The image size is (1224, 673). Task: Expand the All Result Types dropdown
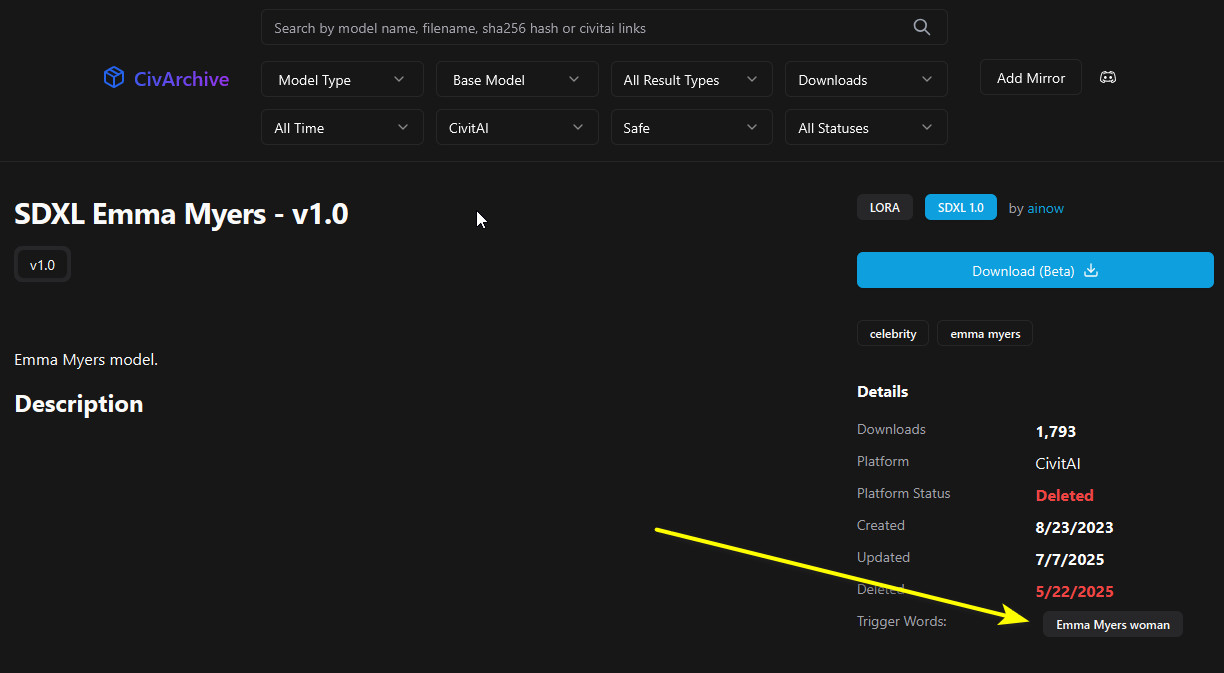[692, 79]
